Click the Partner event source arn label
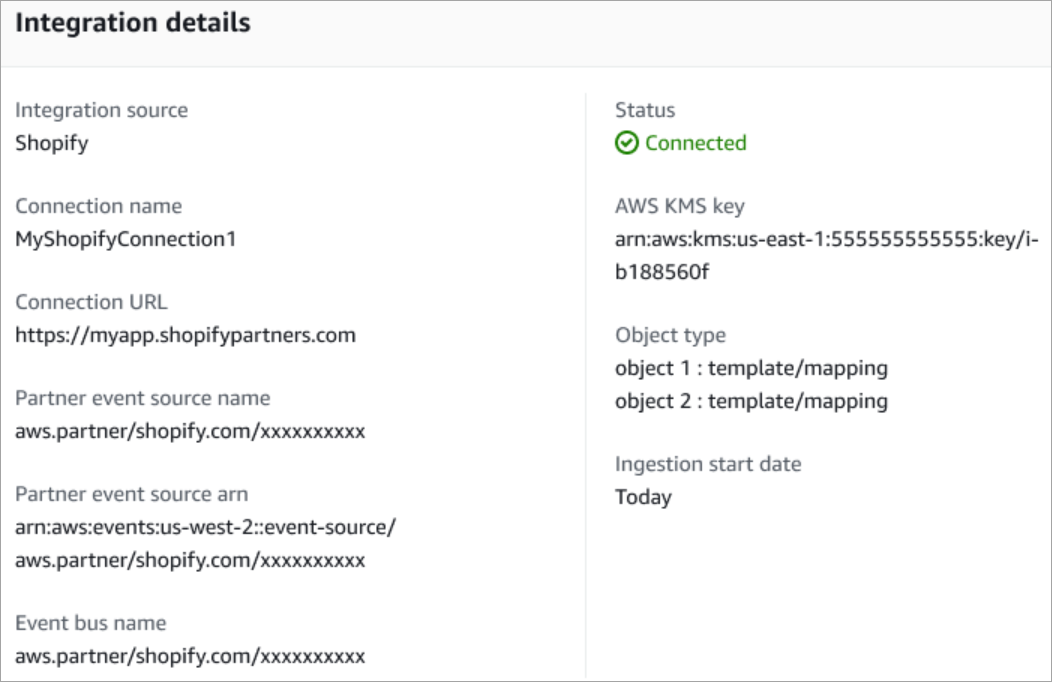This screenshot has width=1052, height=682. [x=131, y=494]
